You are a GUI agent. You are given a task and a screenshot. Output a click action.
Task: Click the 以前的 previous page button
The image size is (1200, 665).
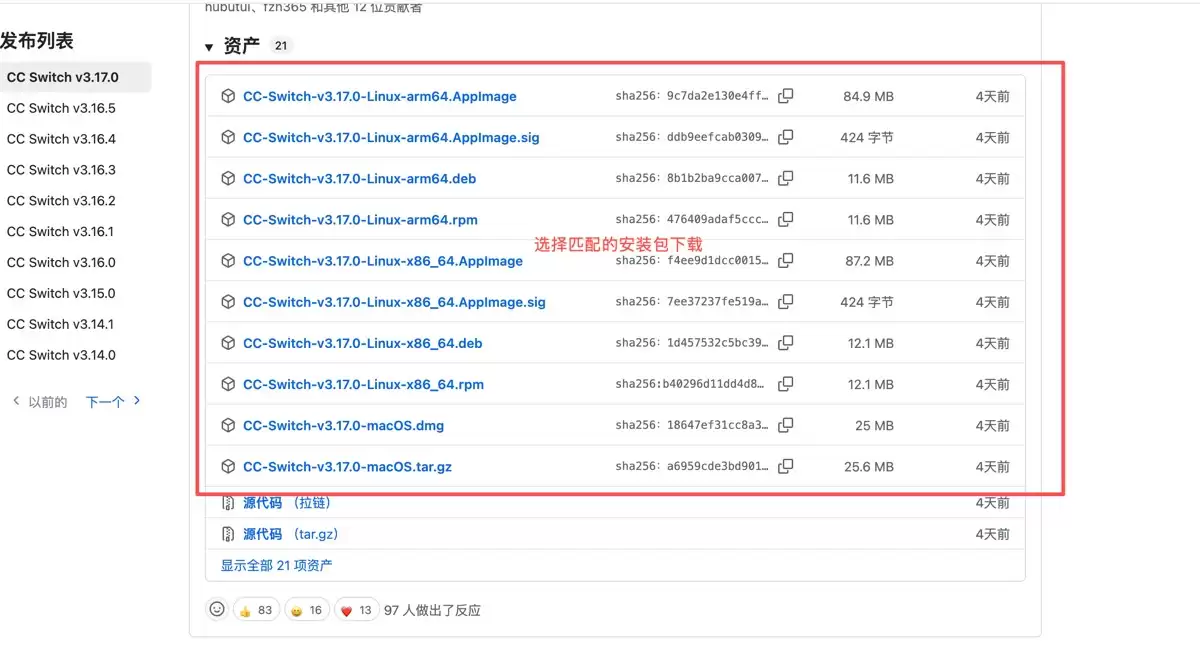click(x=40, y=401)
